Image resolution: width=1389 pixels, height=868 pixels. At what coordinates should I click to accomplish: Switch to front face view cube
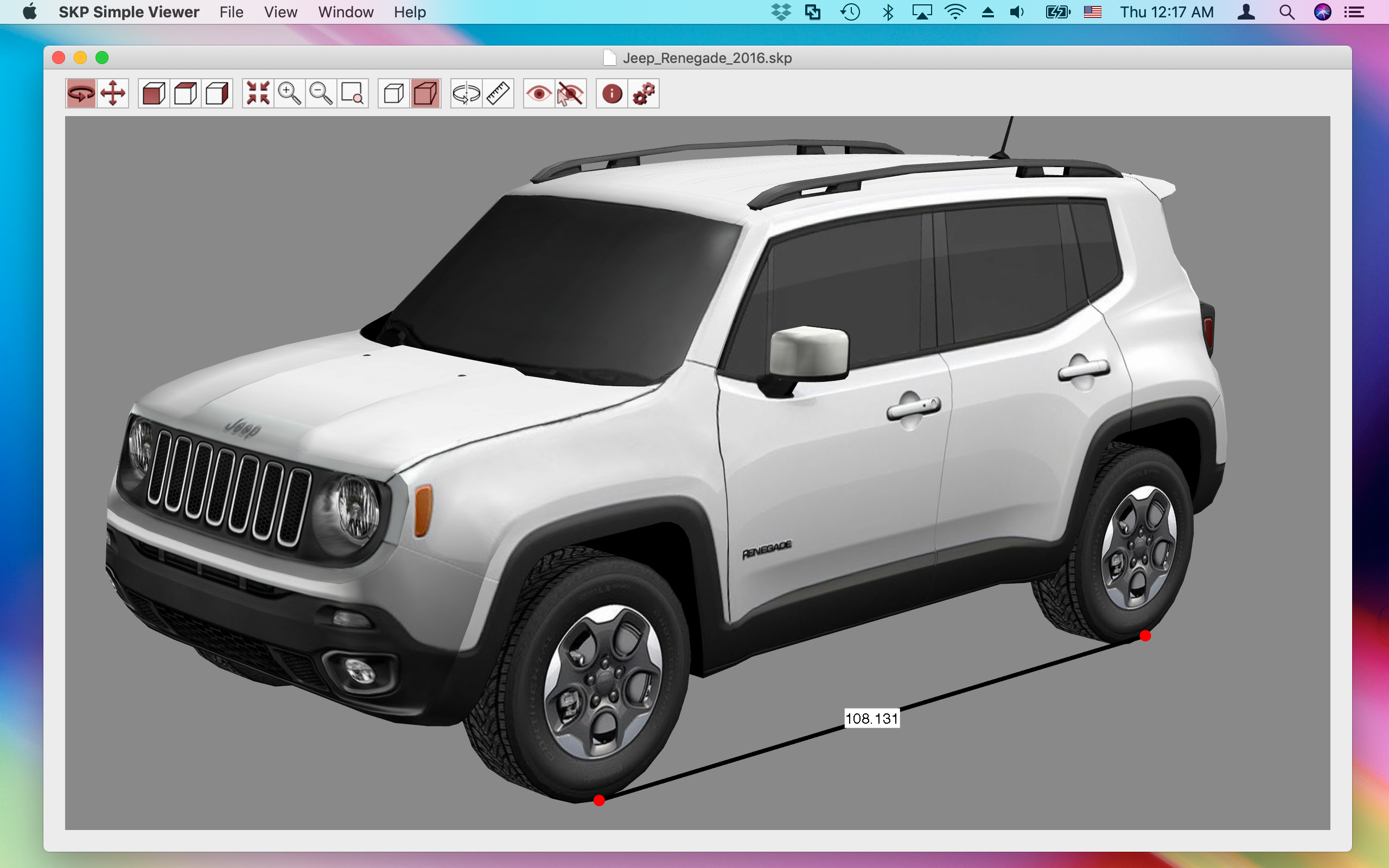pos(154,93)
